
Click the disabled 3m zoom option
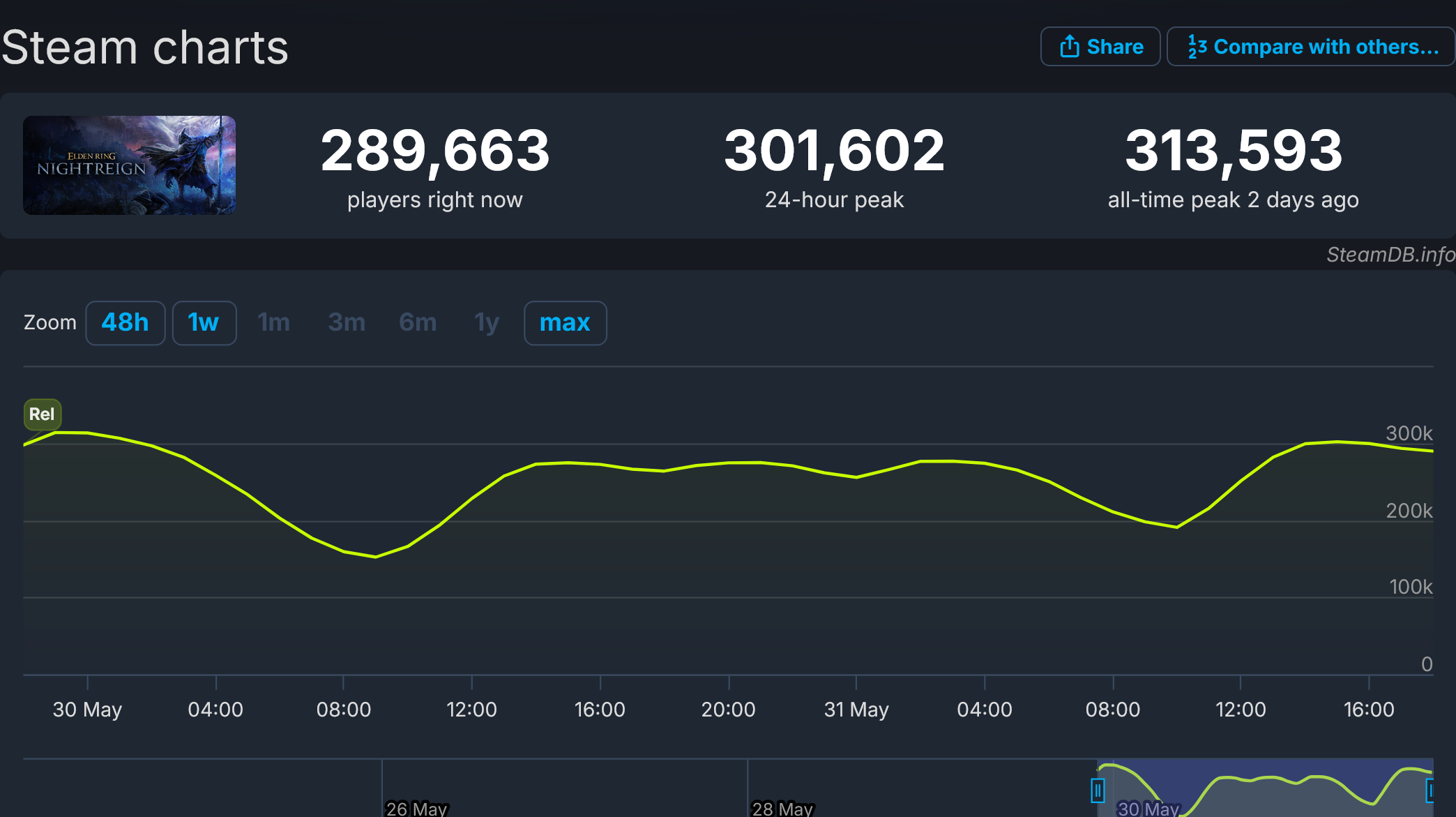(x=347, y=323)
